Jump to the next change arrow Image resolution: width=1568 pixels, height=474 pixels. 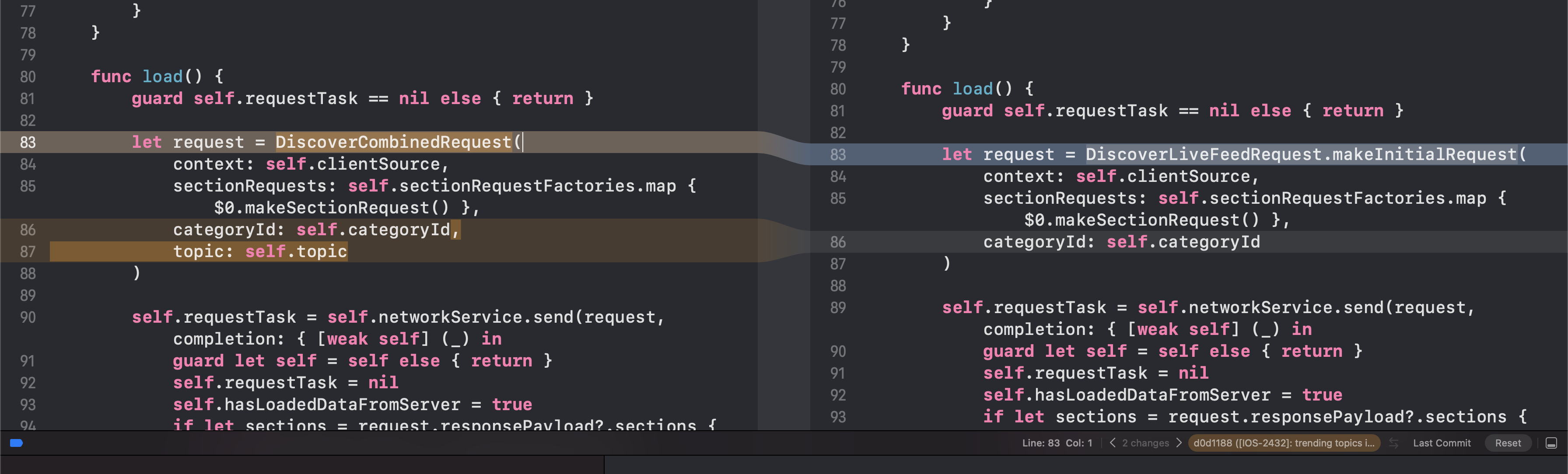[1179, 443]
